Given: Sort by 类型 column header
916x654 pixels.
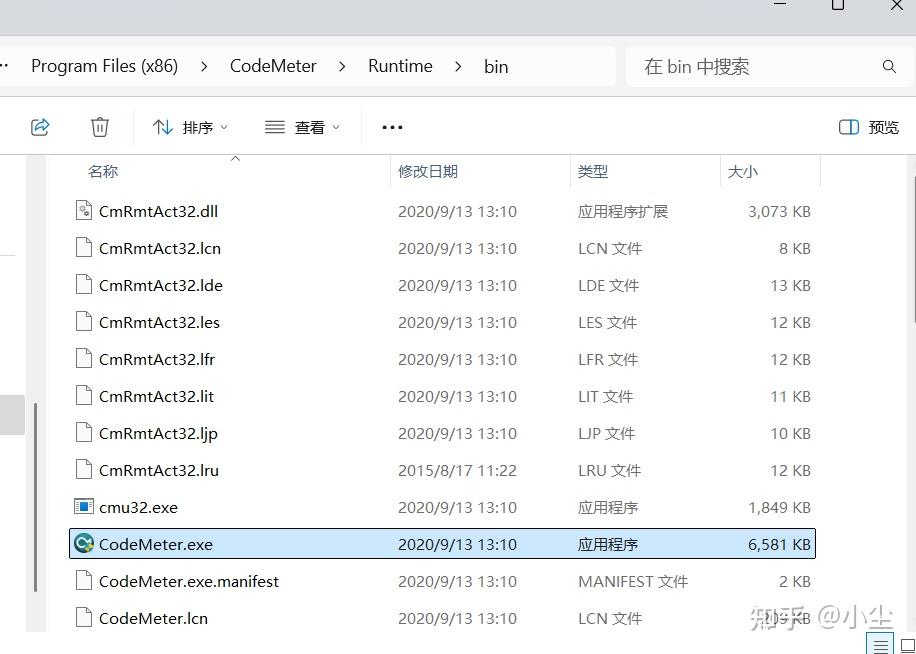Looking at the screenshot, I should [x=593, y=172].
